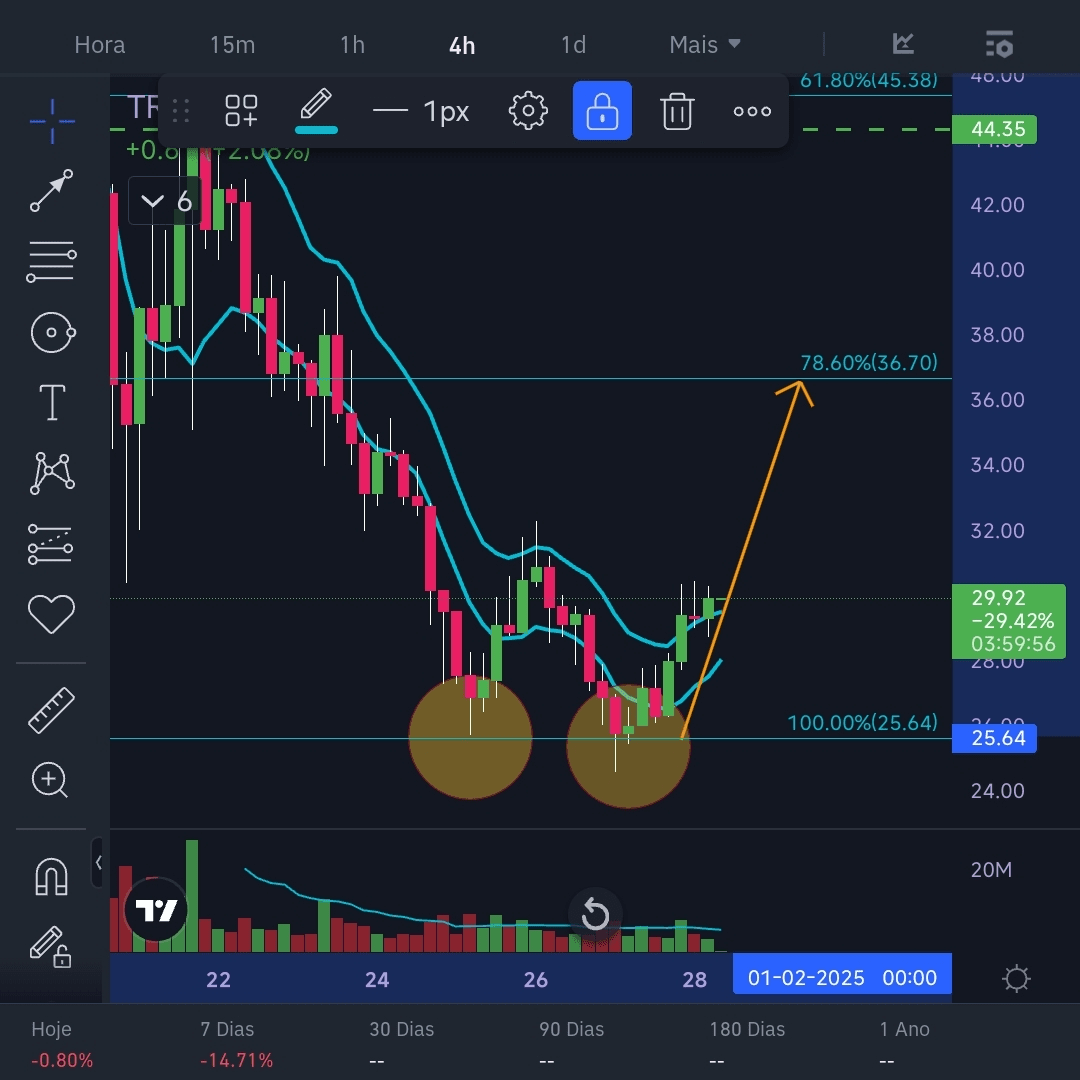Delete the selected drawing with trash icon
Viewport: 1080px width, 1080px height.
(x=677, y=111)
